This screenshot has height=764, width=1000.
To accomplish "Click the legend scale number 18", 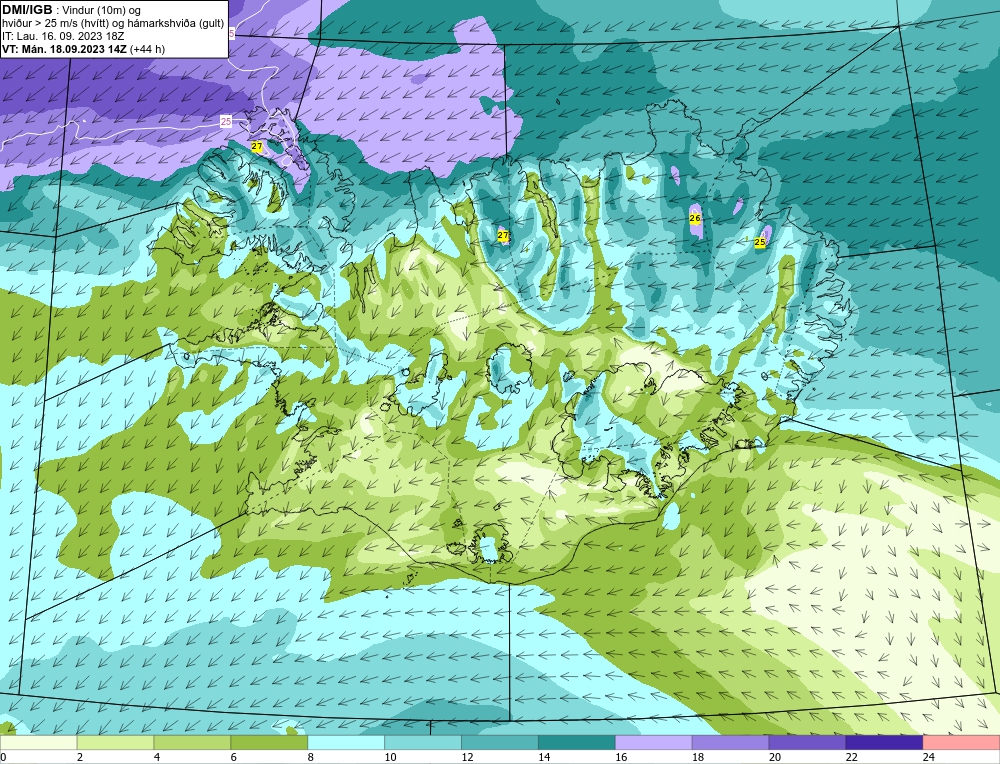I will point(698,757).
